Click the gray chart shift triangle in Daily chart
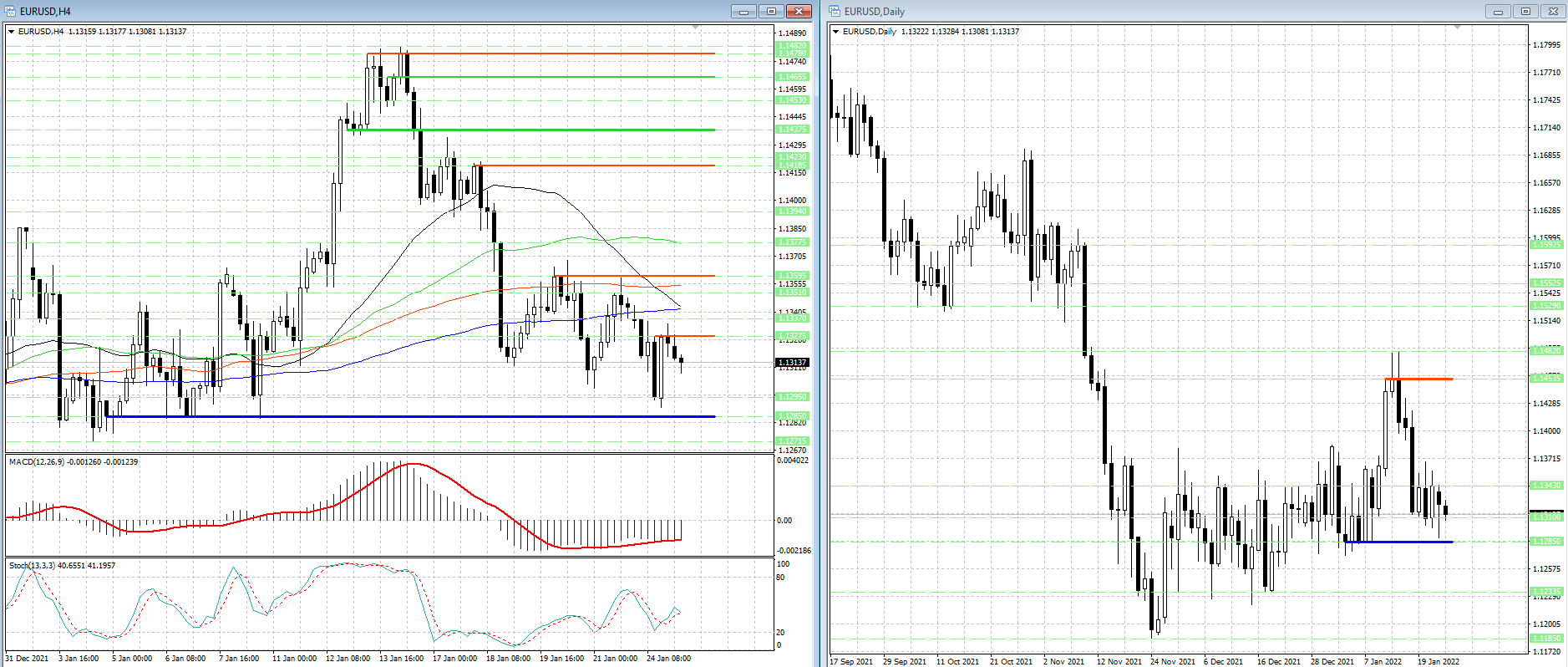This screenshot has width=1568, height=667. (1458, 28)
